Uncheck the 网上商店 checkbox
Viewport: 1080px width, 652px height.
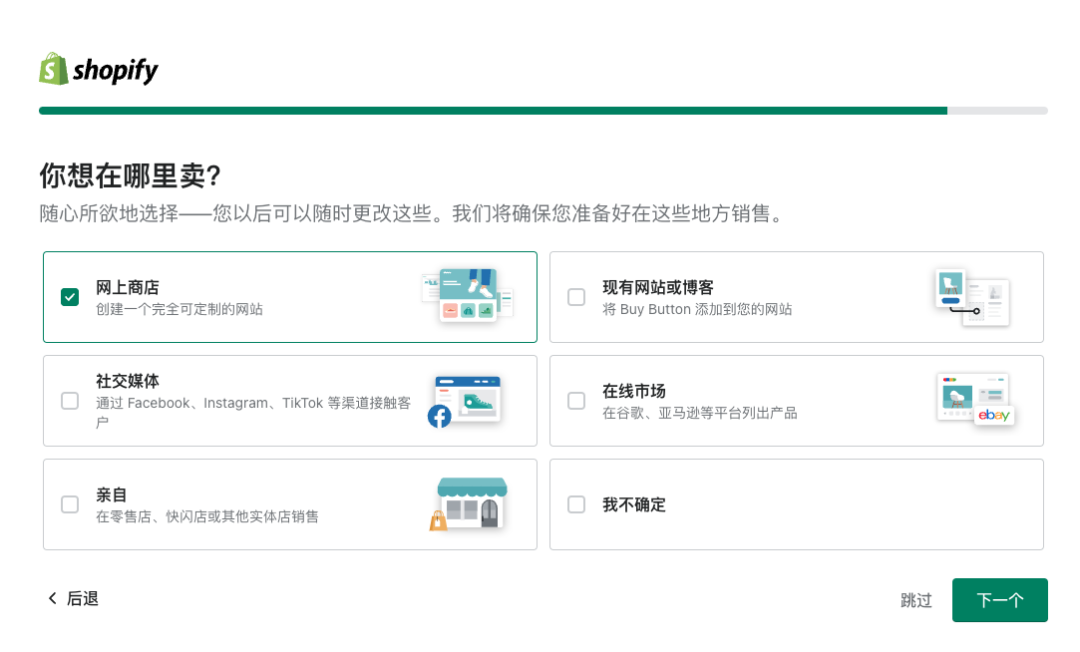[x=70, y=296]
